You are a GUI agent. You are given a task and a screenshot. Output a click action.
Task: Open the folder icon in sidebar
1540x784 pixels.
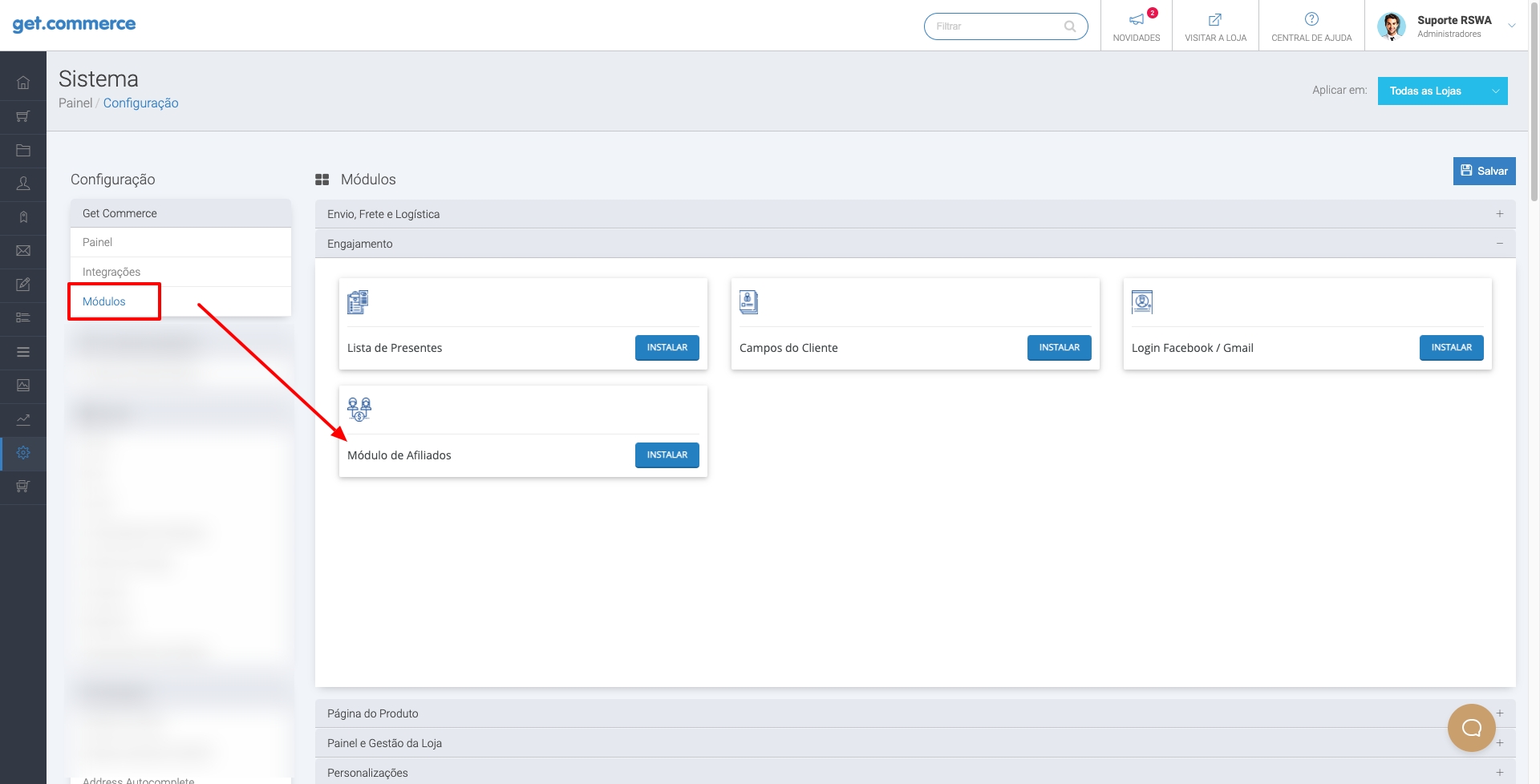(23, 150)
